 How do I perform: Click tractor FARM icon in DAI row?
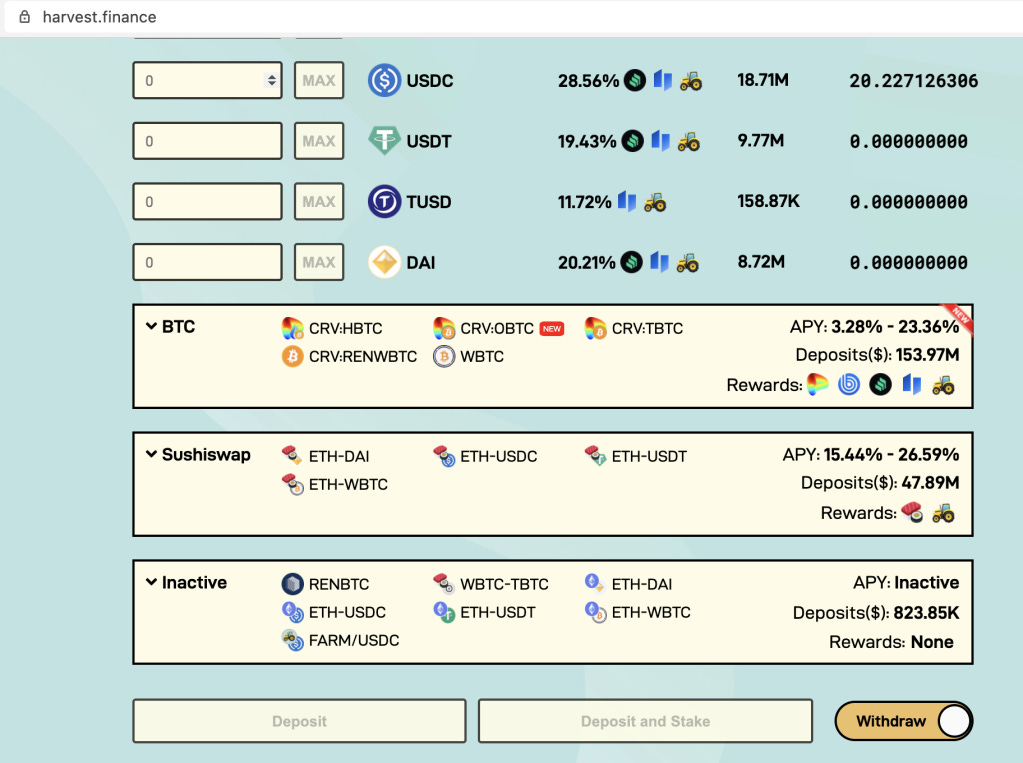pos(688,262)
